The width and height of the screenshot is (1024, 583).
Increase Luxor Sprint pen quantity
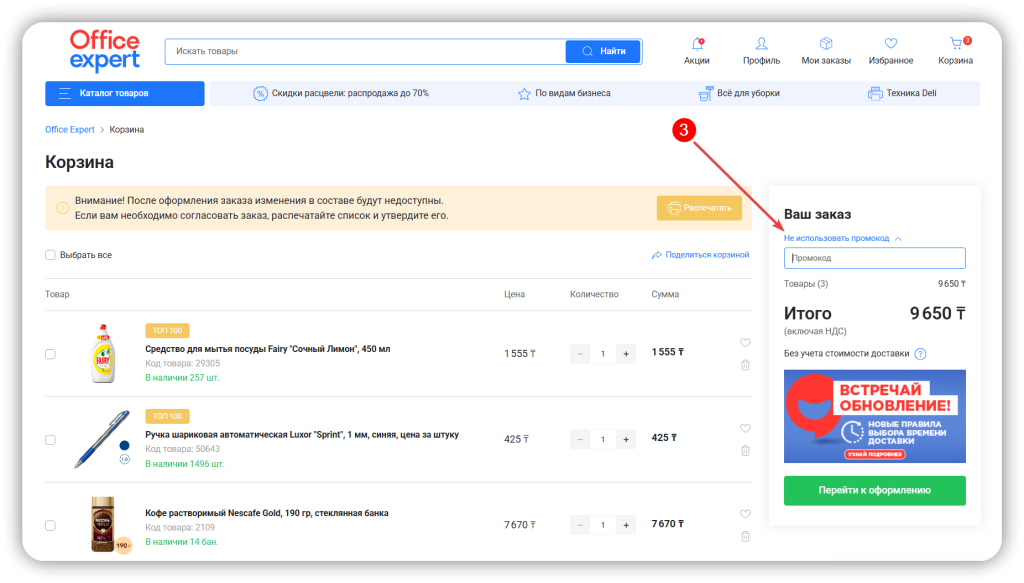point(626,439)
